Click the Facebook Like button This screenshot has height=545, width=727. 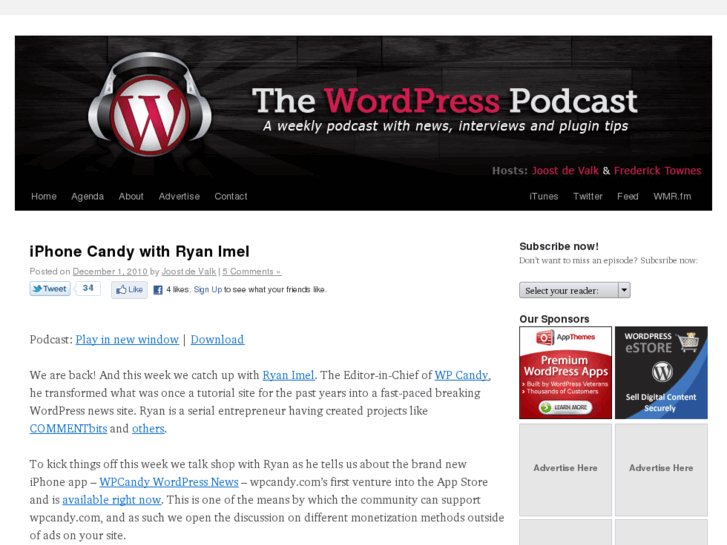click(x=129, y=289)
